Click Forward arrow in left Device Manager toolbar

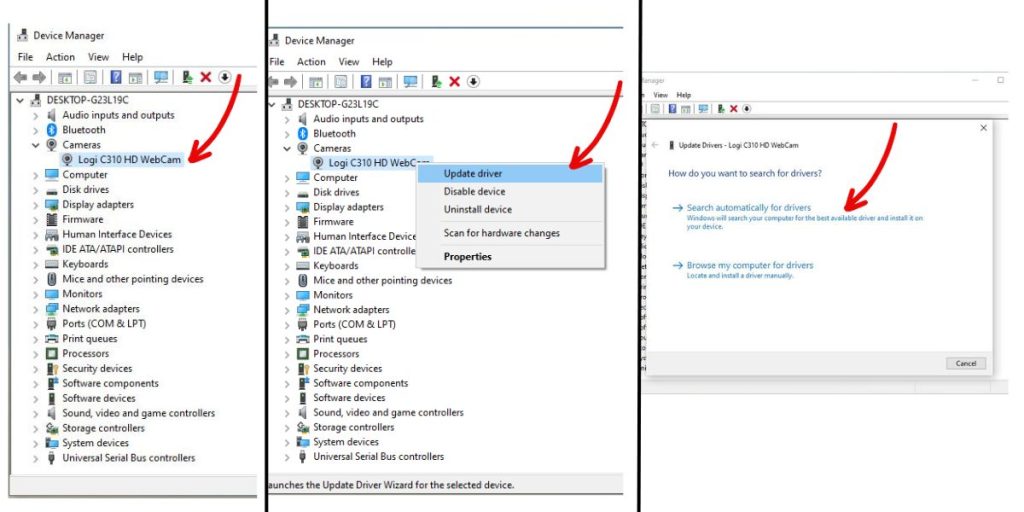(x=39, y=78)
